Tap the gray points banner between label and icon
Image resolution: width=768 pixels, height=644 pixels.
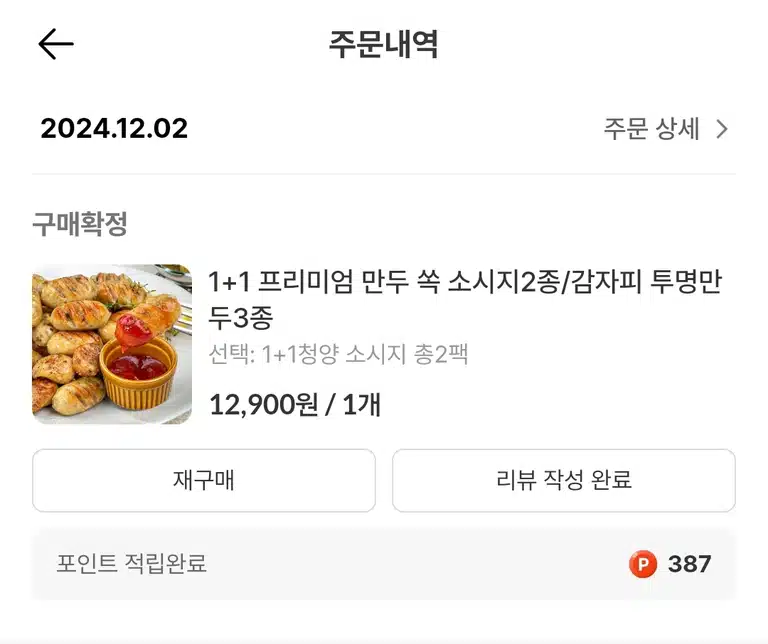(x=416, y=564)
